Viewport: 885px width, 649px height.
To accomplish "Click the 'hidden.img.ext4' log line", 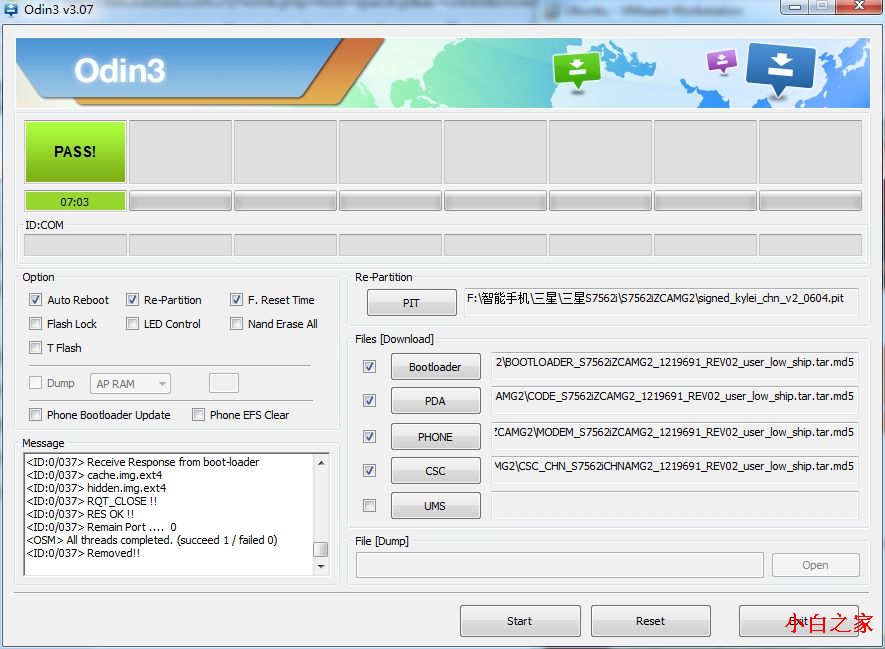I will [96, 488].
